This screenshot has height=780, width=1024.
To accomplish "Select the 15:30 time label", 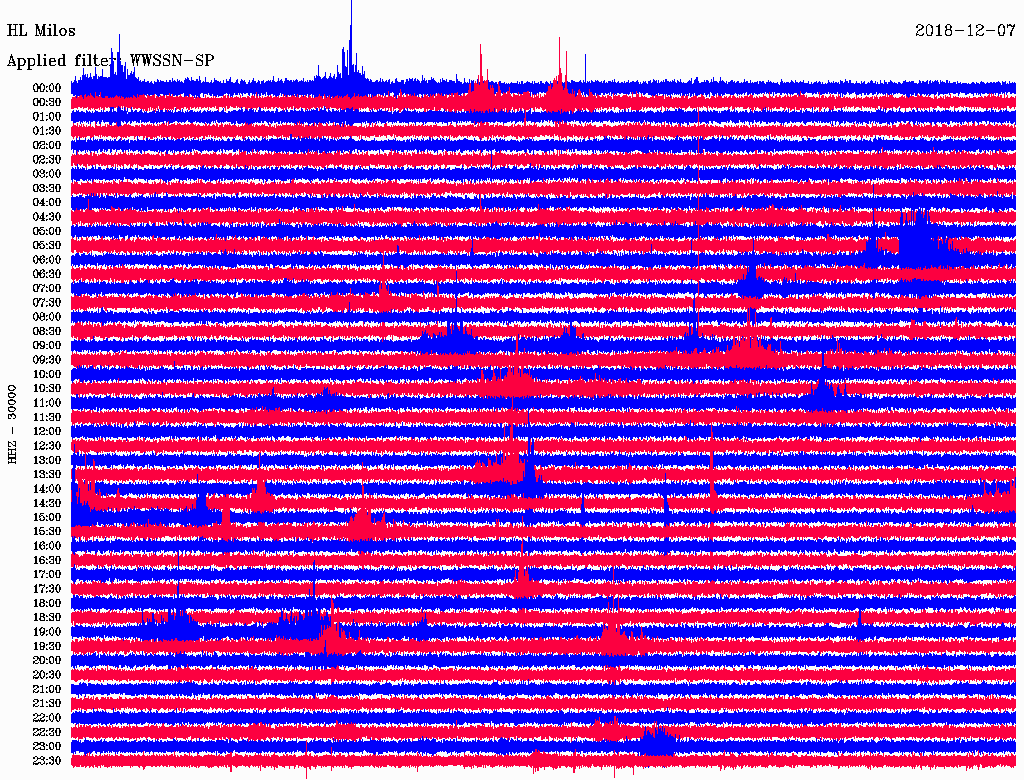I will click(47, 532).
